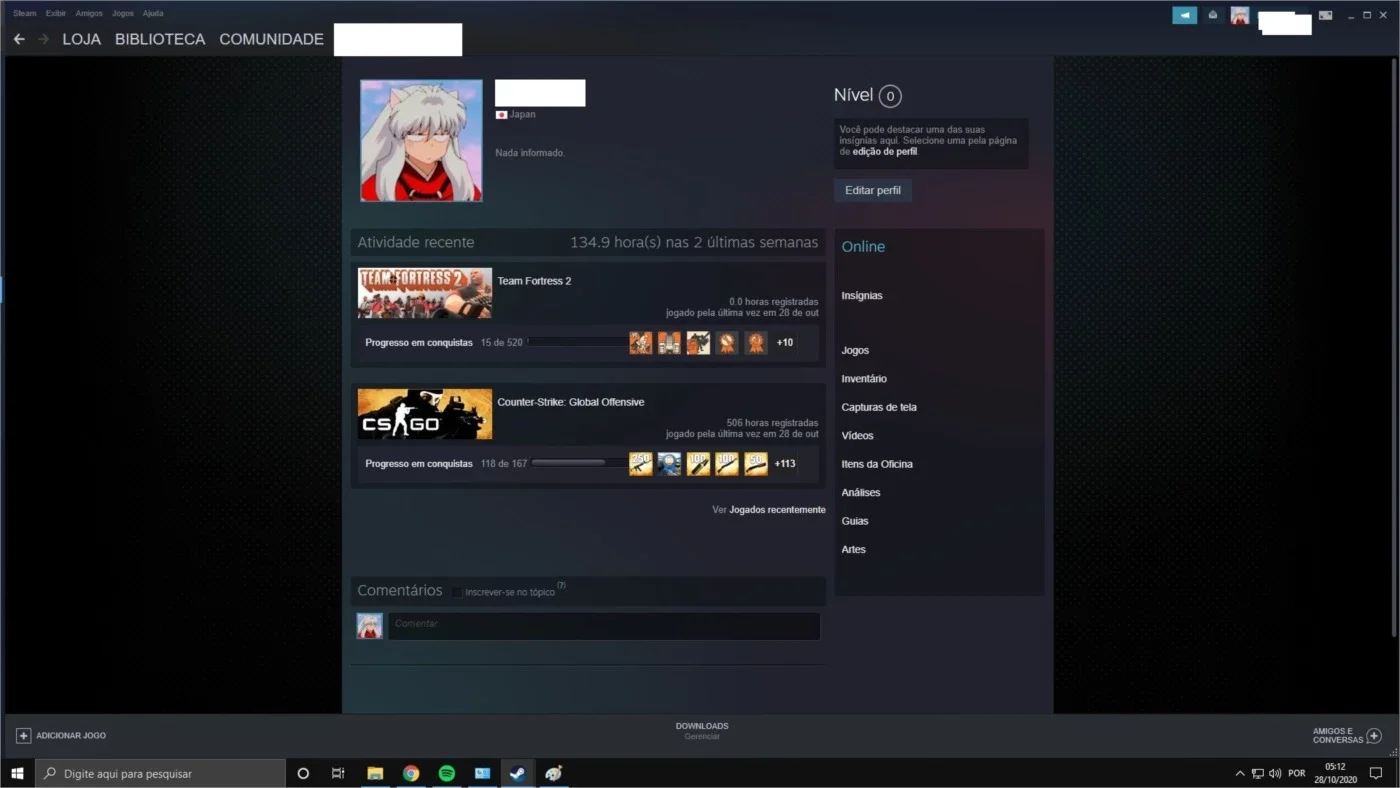Open Capturas de tela link
Screen dimensions: 1400x788
pos(879,407)
